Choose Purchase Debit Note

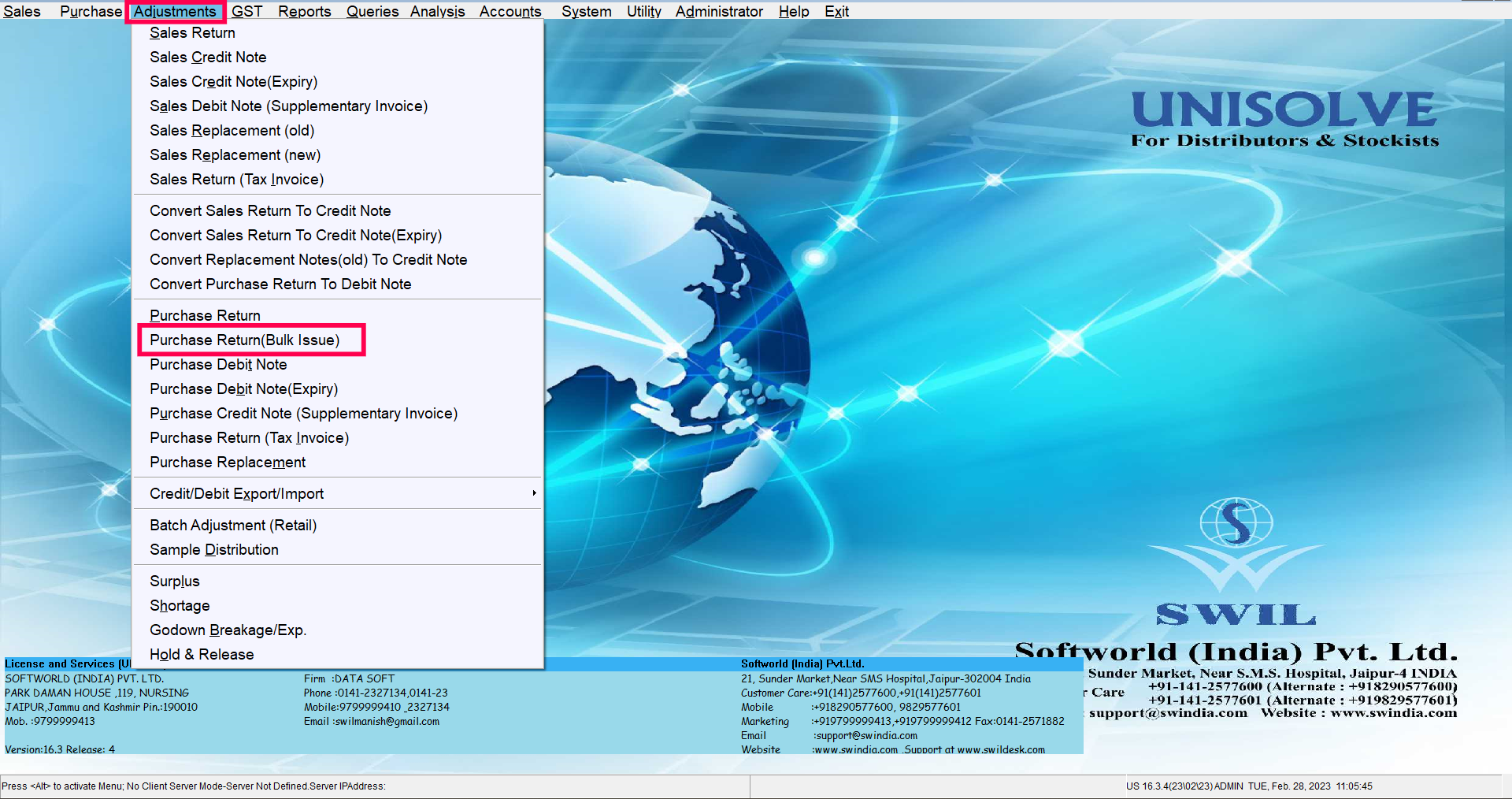pyautogui.click(x=338, y=365)
